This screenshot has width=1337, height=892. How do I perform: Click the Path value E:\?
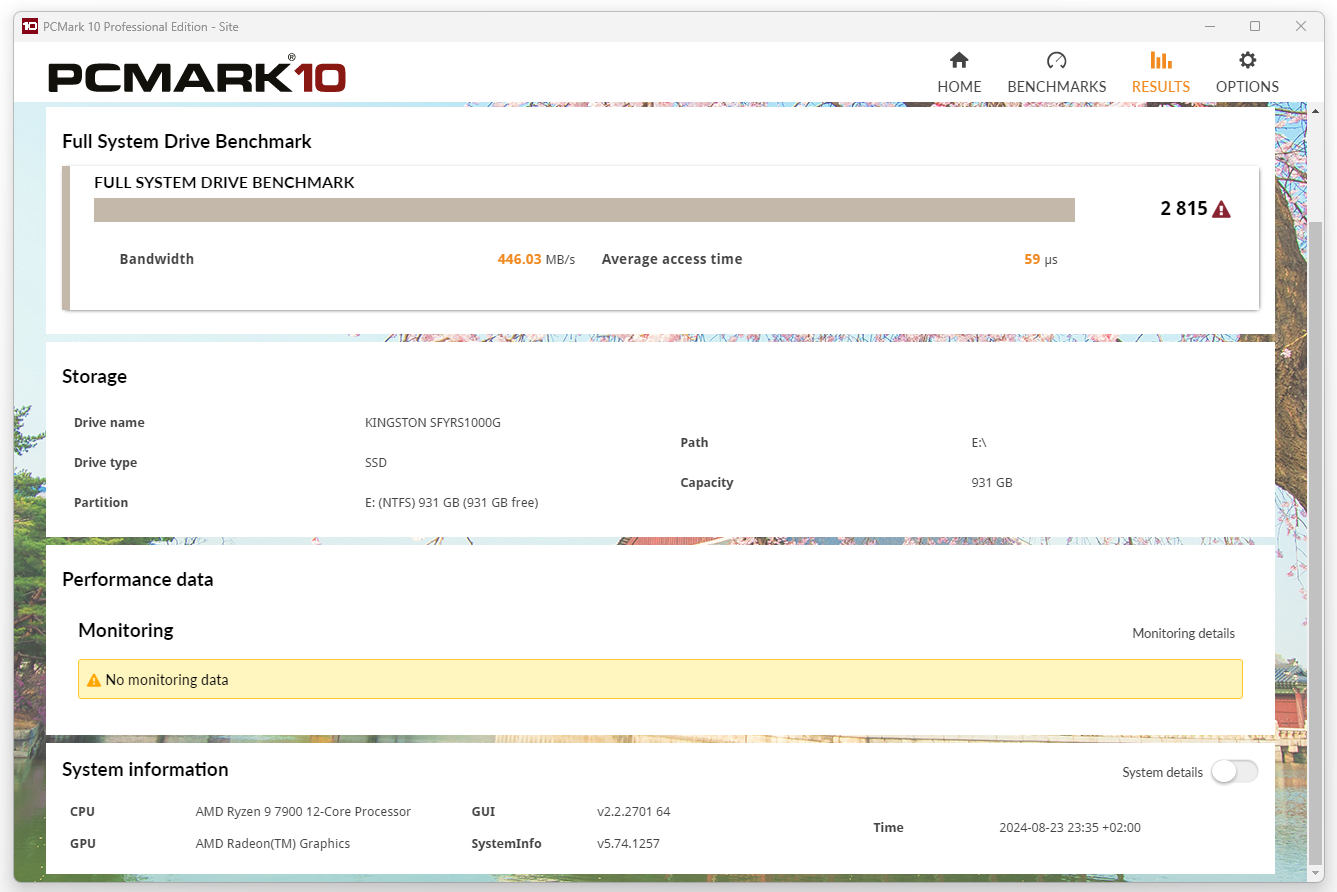[x=979, y=443]
